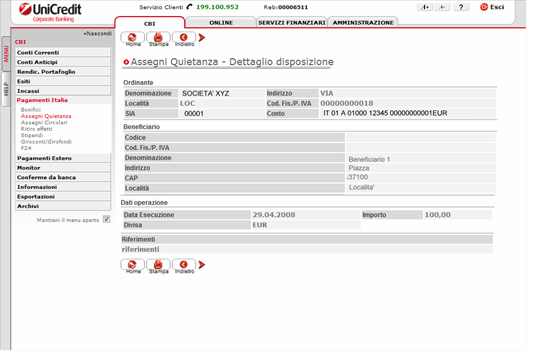Open Assegni Circolari submenu link
Viewport: 547px width, 363px height.
click(x=44, y=122)
